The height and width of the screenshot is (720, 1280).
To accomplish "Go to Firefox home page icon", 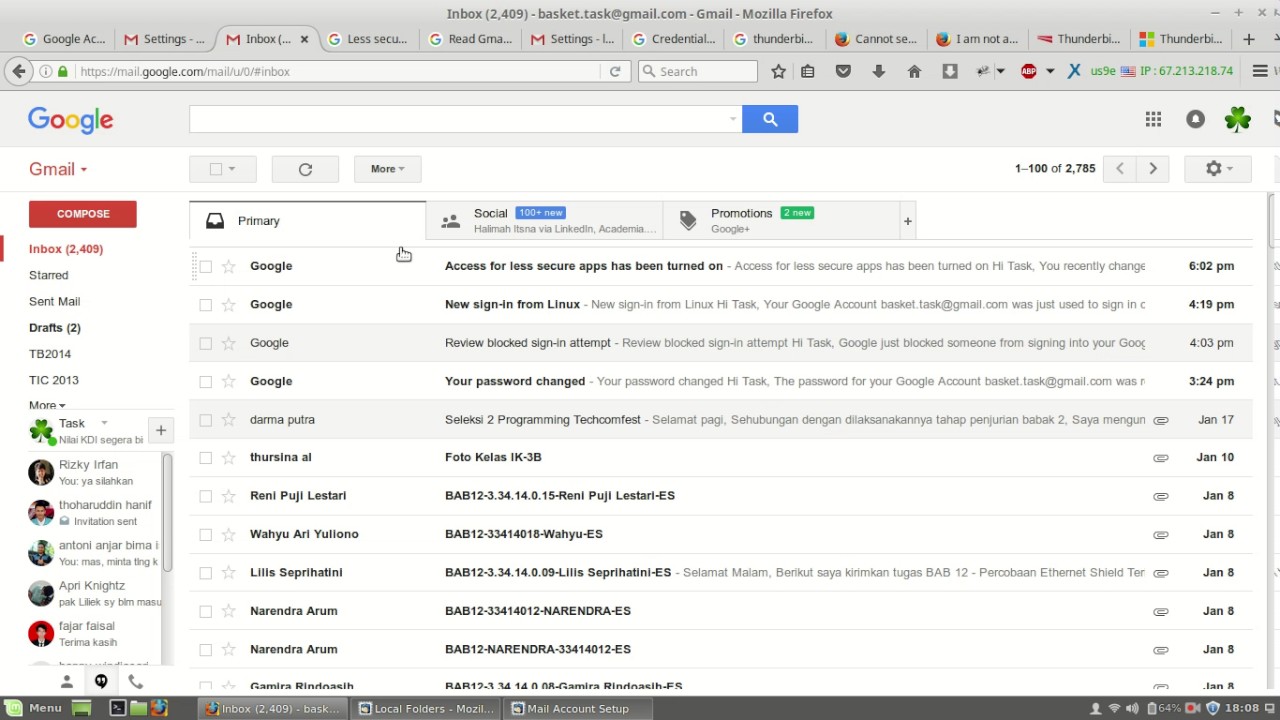I will coord(914,71).
